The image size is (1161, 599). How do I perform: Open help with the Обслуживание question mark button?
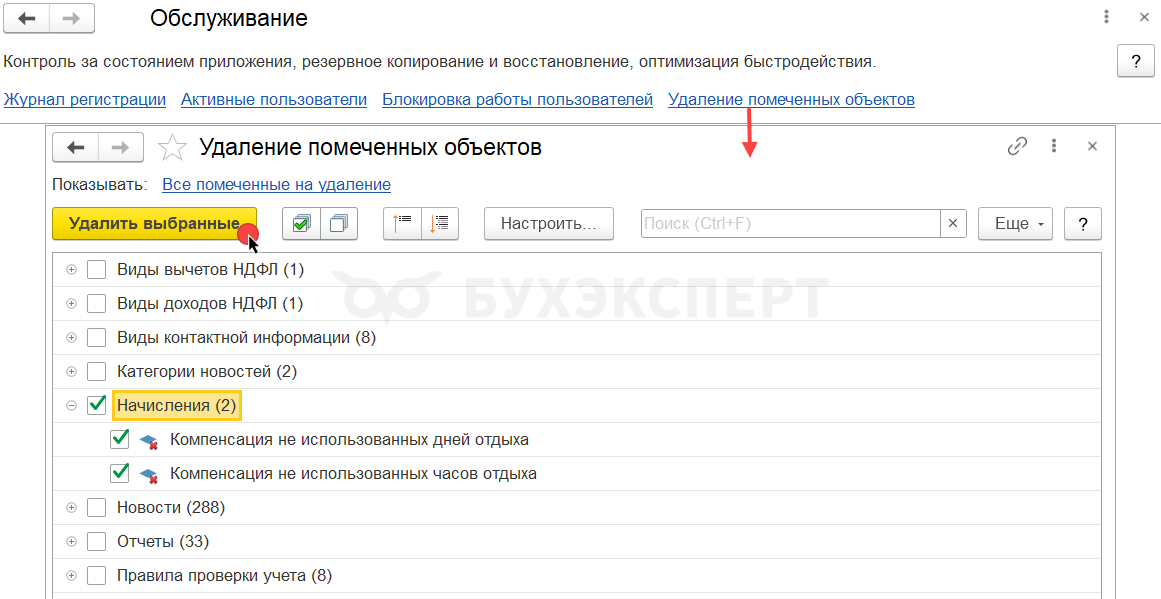[1136, 61]
